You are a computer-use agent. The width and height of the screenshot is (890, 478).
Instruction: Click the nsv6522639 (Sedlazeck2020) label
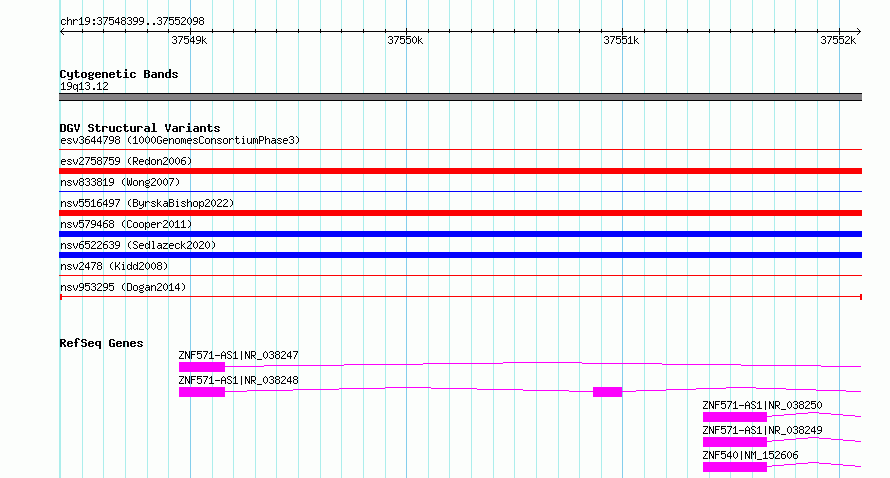coord(138,245)
